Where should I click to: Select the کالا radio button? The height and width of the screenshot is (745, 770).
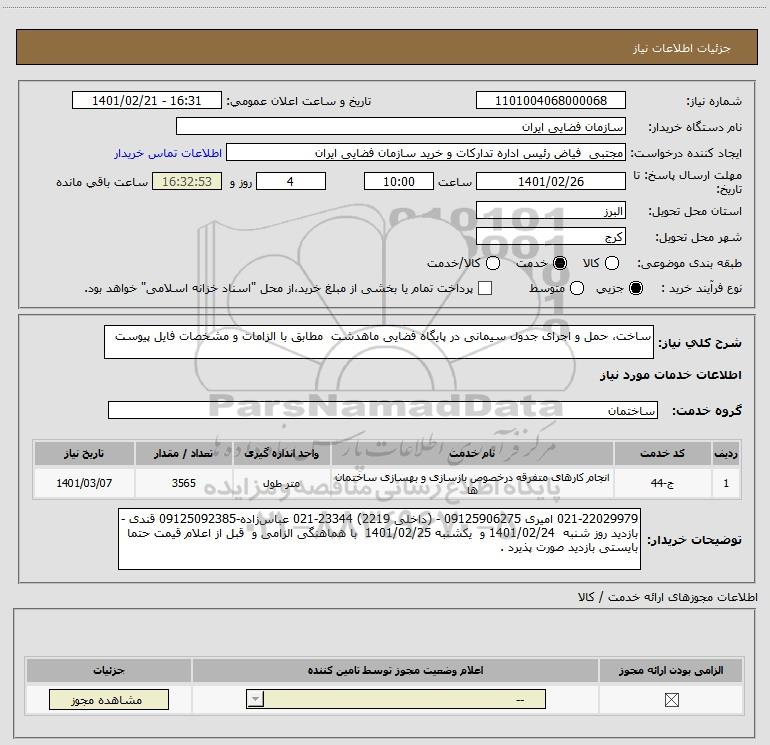click(612, 263)
